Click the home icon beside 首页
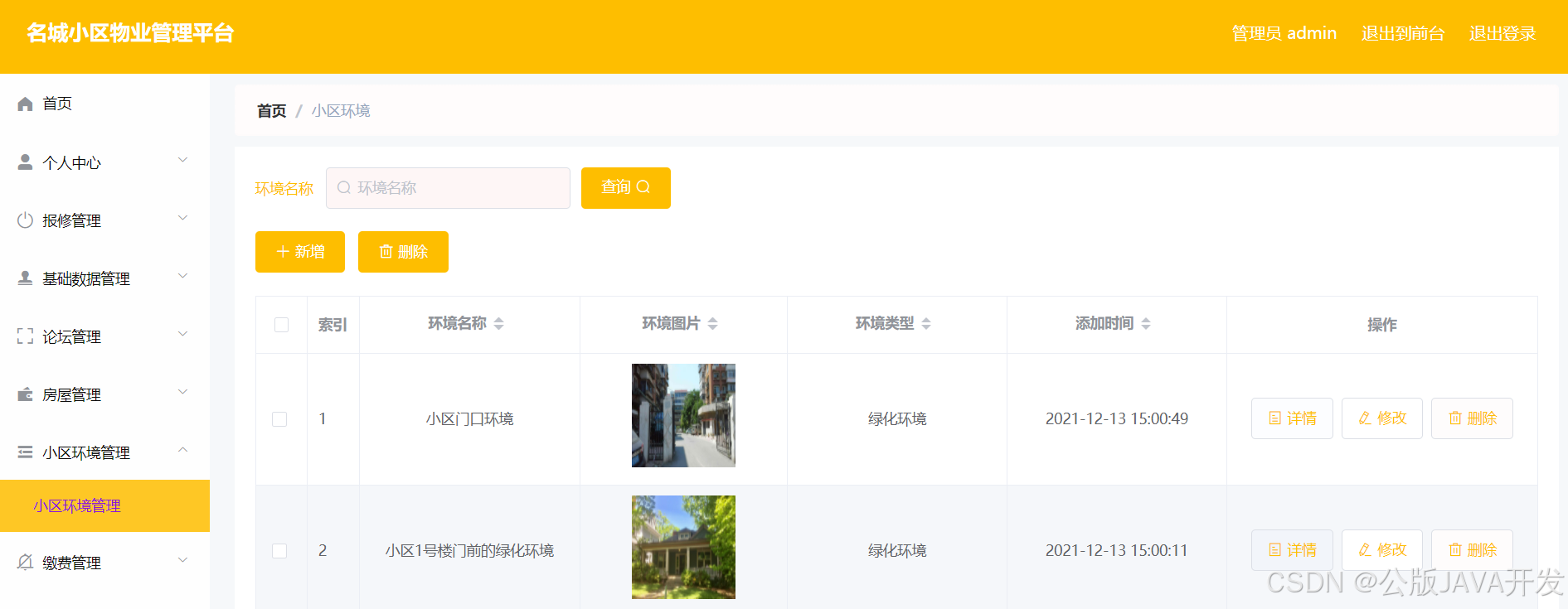Screen dimensions: 1568x609 (x=25, y=104)
